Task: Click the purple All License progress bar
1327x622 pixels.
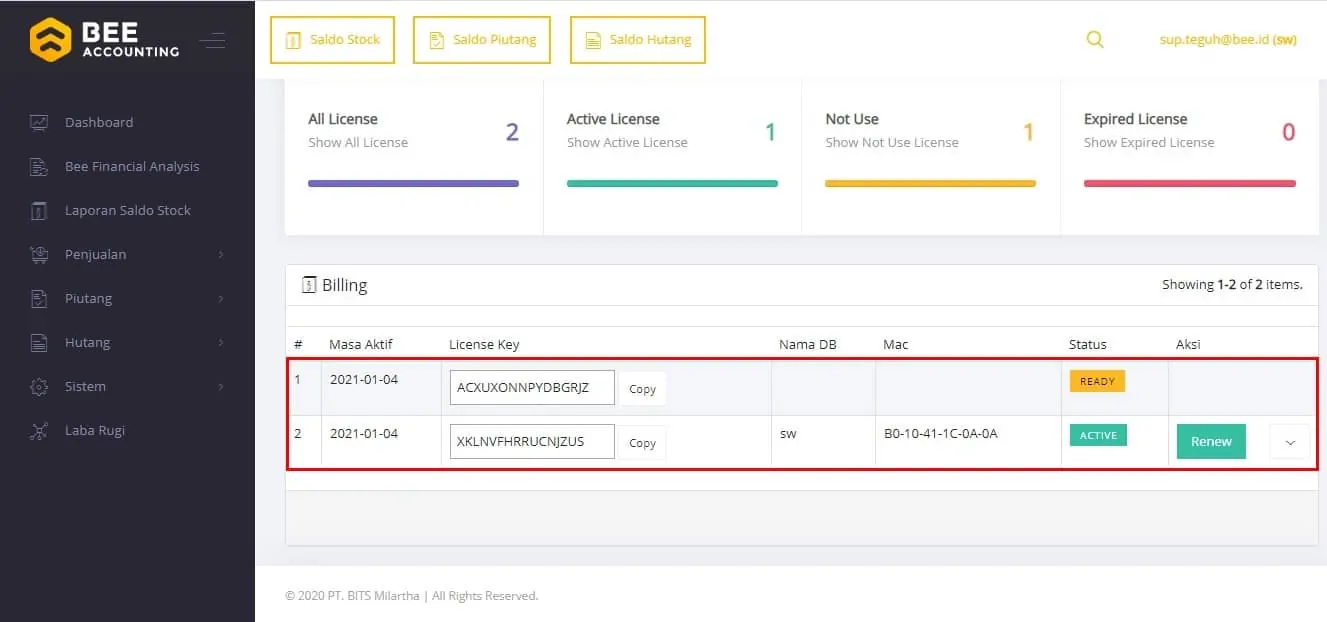Action: click(x=413, y=184)
